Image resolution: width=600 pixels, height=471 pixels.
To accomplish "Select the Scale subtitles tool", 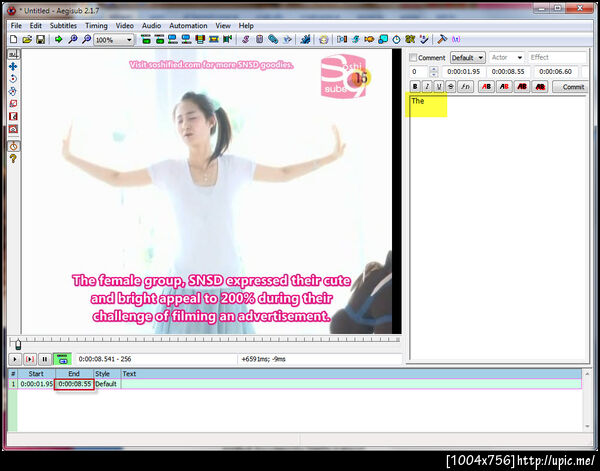I will click(13, 104).
